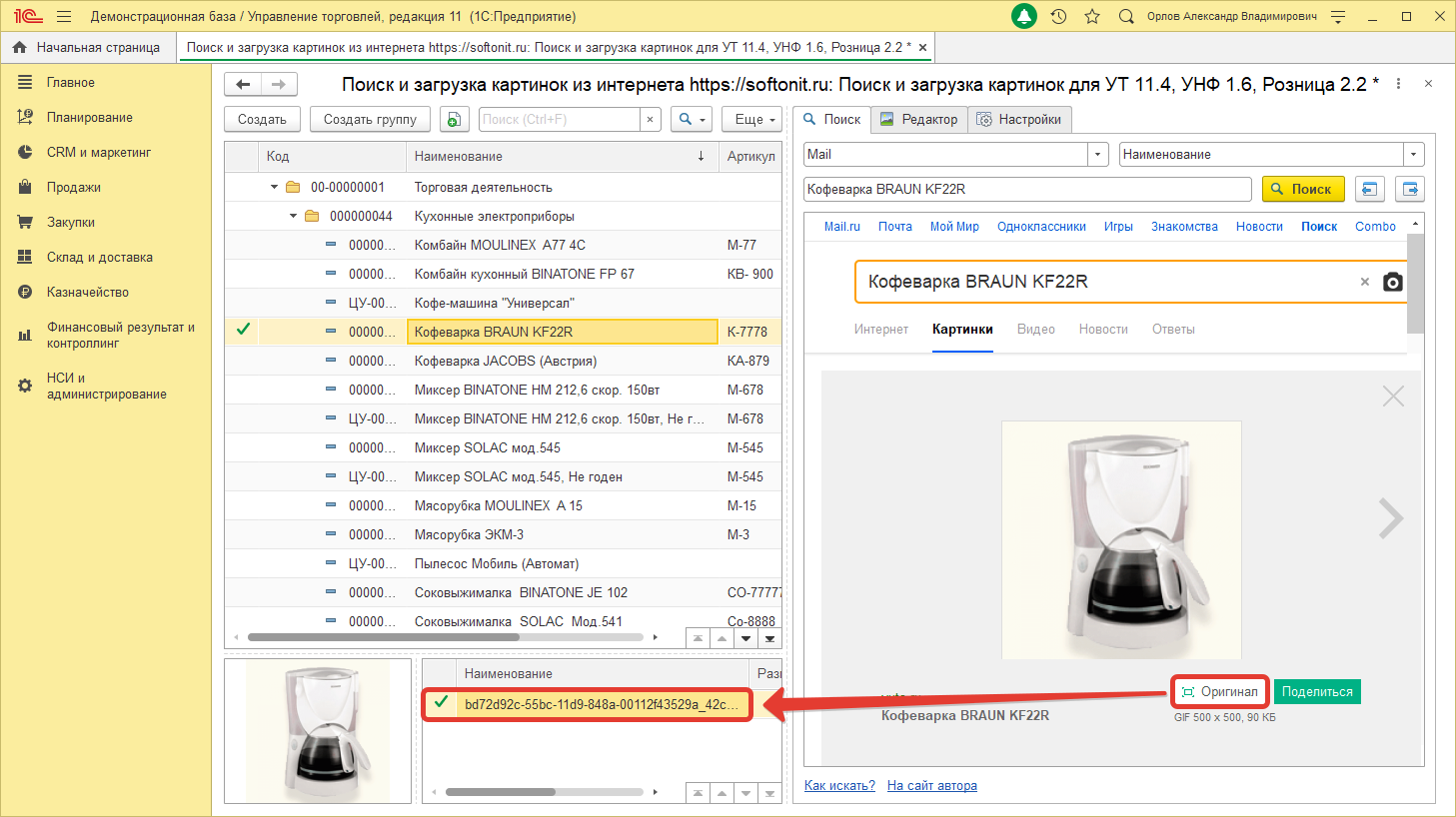The image size is (1456, 817).
Task: Move down one row in product list
Action: click(x=745, y=638)
